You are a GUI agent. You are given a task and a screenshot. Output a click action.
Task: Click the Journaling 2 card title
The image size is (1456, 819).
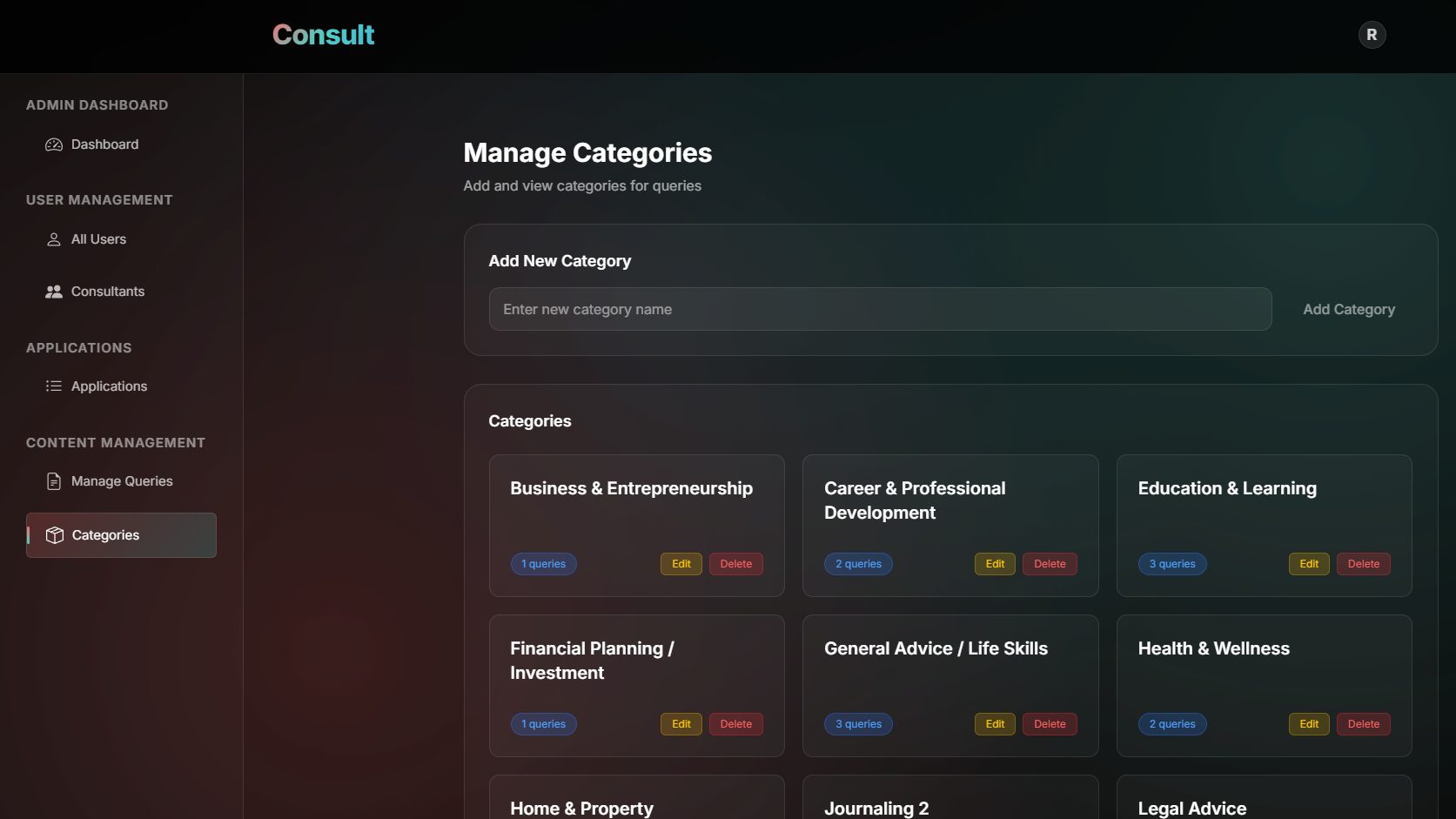[876, 809]
